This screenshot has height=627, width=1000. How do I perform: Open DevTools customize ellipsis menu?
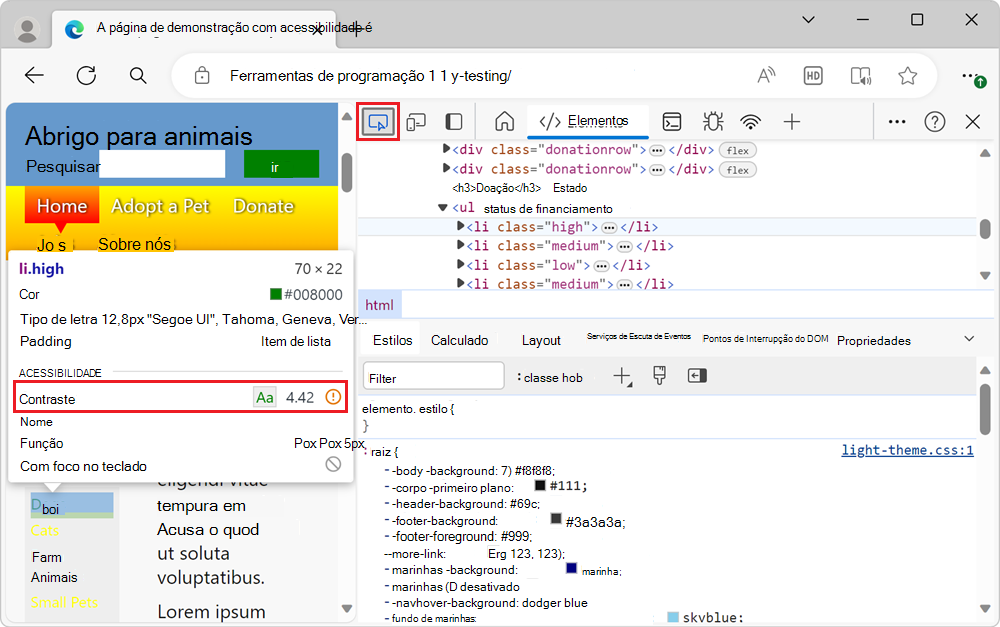[897, 121]
